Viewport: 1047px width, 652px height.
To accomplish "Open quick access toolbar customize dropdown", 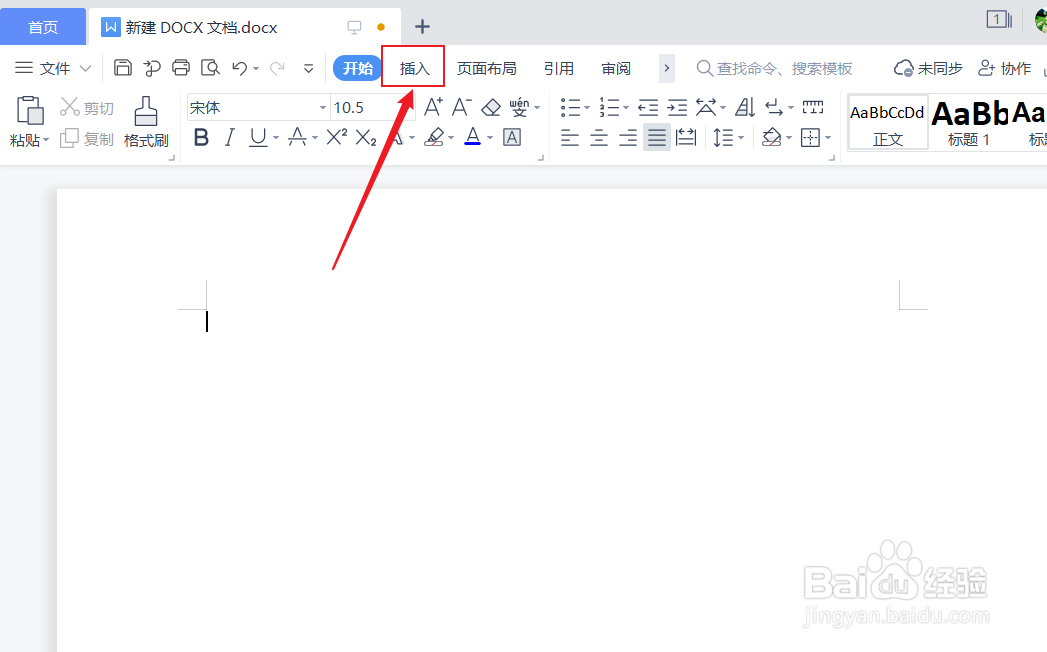I will click(x=308, y=68).
